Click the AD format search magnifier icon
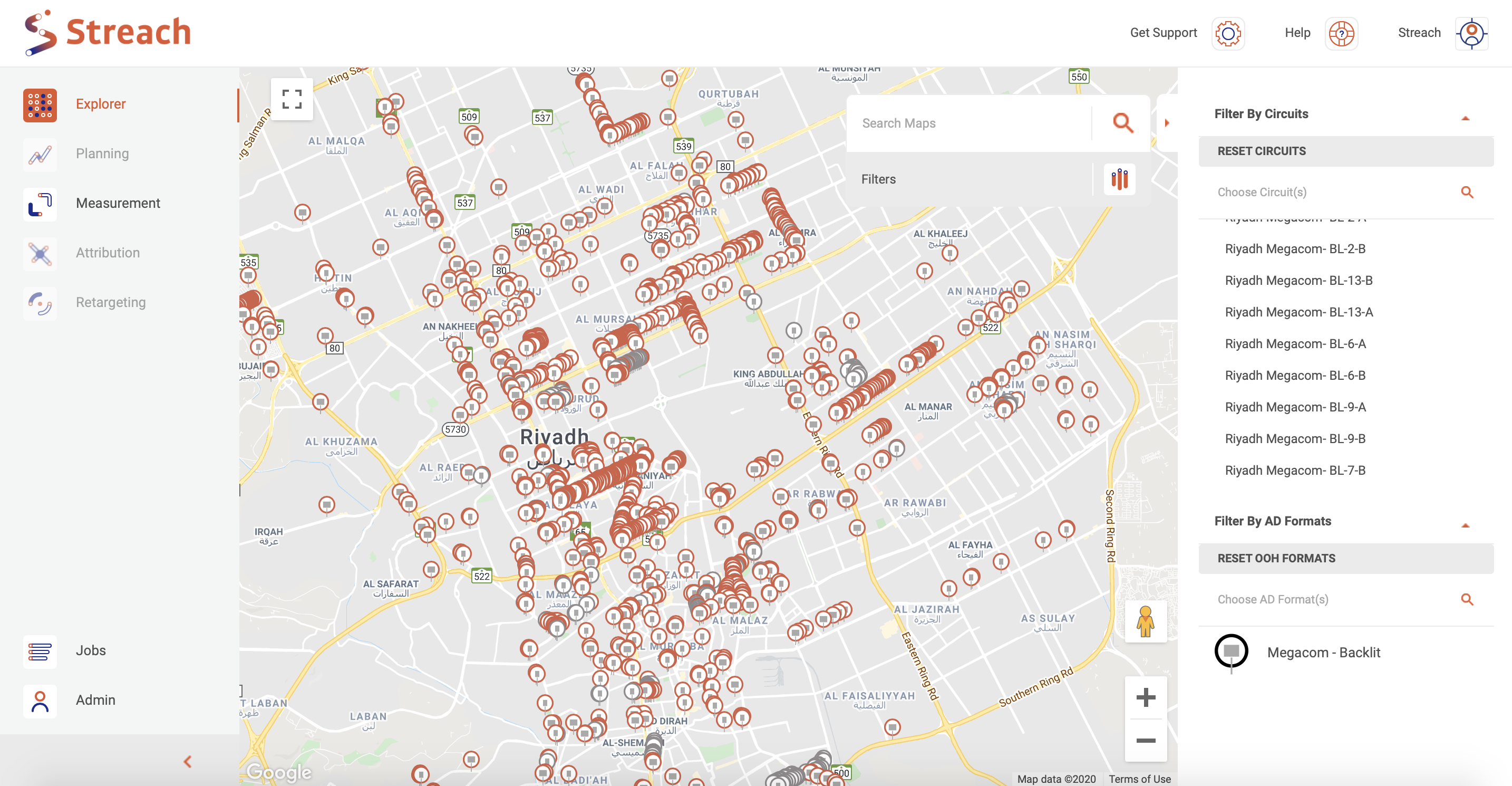Screen dimensions: 1512x786 tap(1466, 599)
